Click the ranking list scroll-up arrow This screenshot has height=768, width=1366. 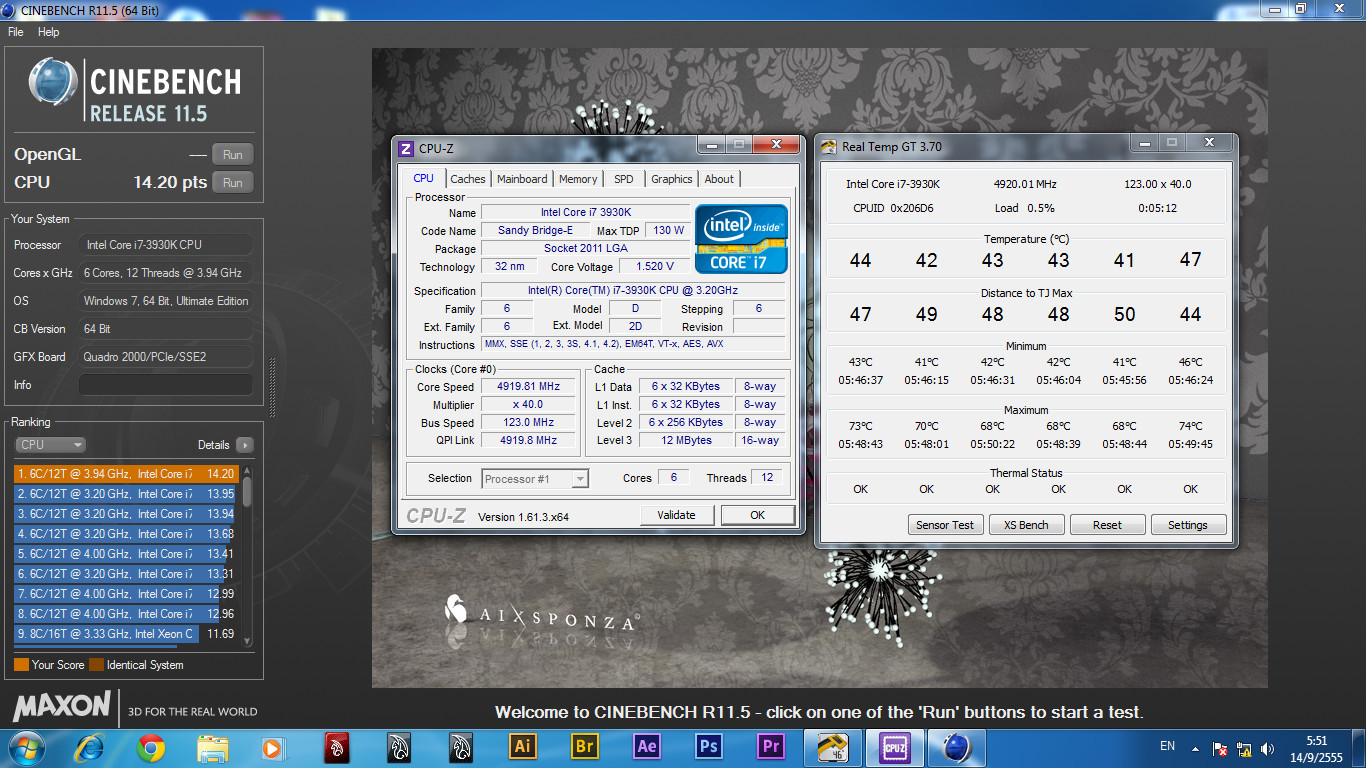tap(247, 471)
